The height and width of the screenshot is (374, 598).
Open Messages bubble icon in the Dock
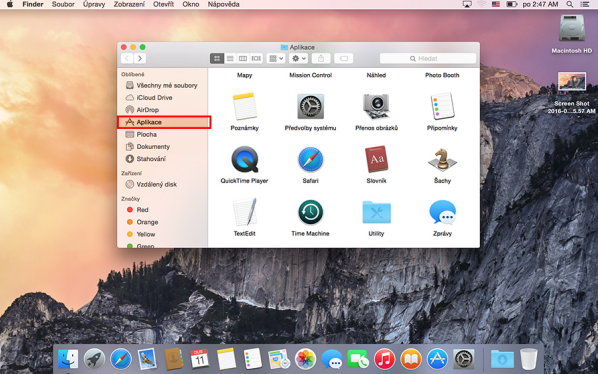(332, 359)
